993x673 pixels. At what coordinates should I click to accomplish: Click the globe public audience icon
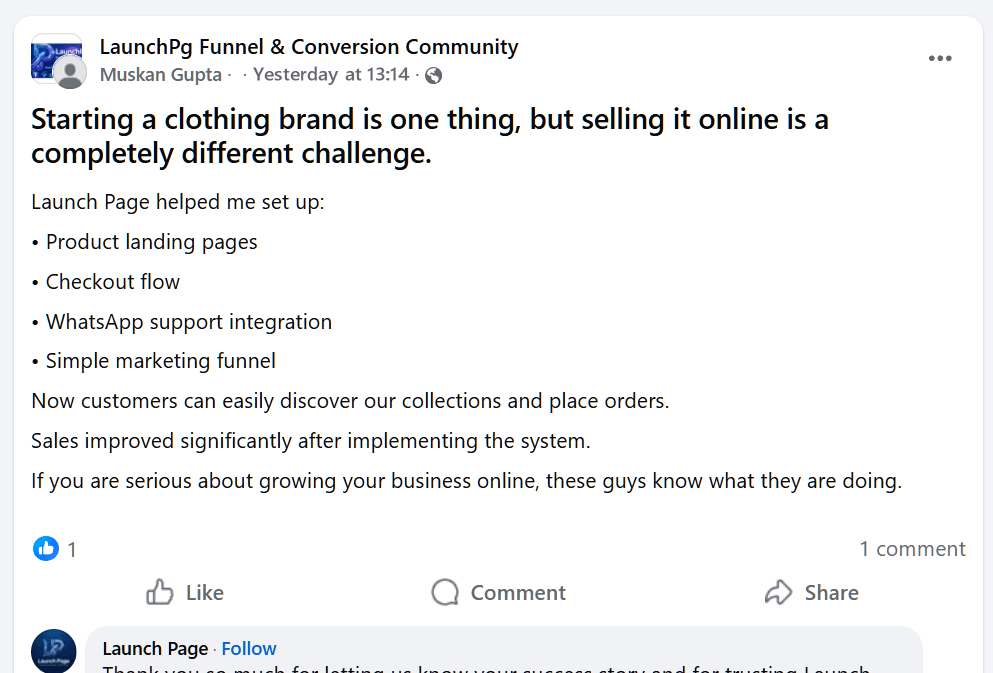(x=433, y=75)
